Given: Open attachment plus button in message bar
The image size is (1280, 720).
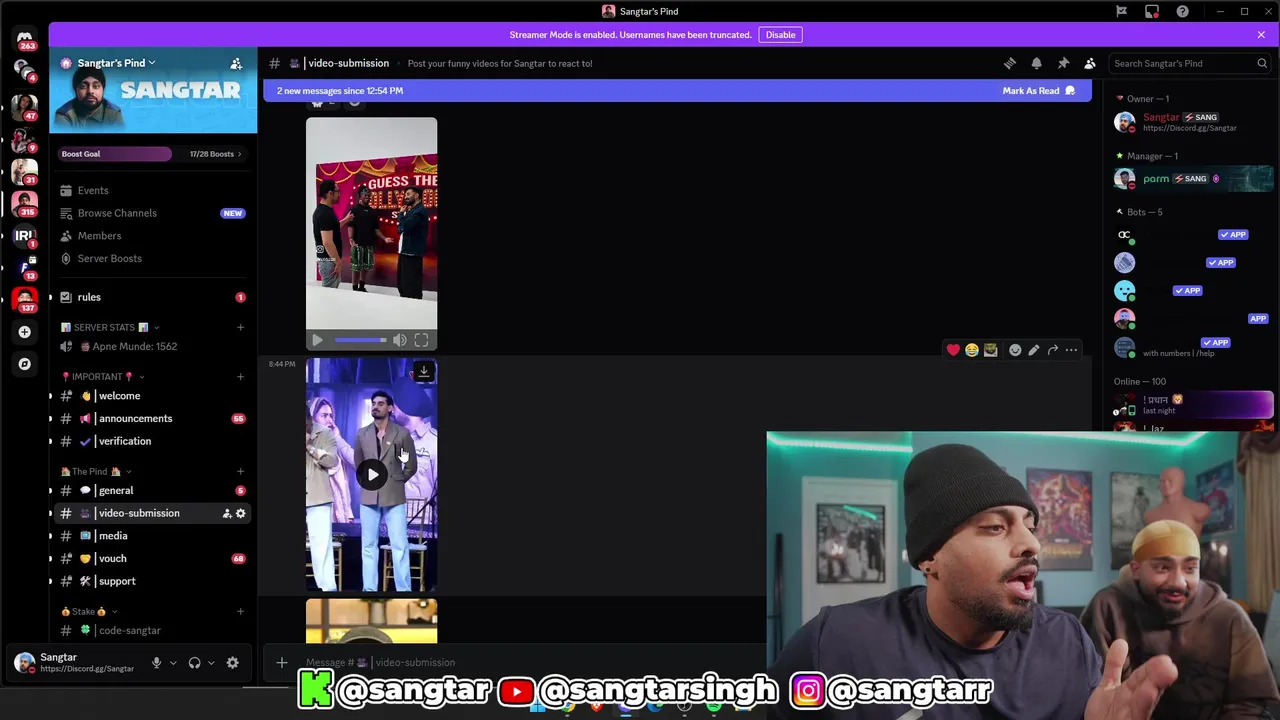Looking at the screenshot, I should point(282,662).
